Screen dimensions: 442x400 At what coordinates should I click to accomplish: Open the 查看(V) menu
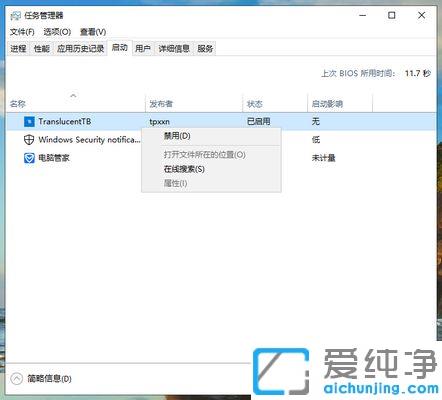pos(93,32)
